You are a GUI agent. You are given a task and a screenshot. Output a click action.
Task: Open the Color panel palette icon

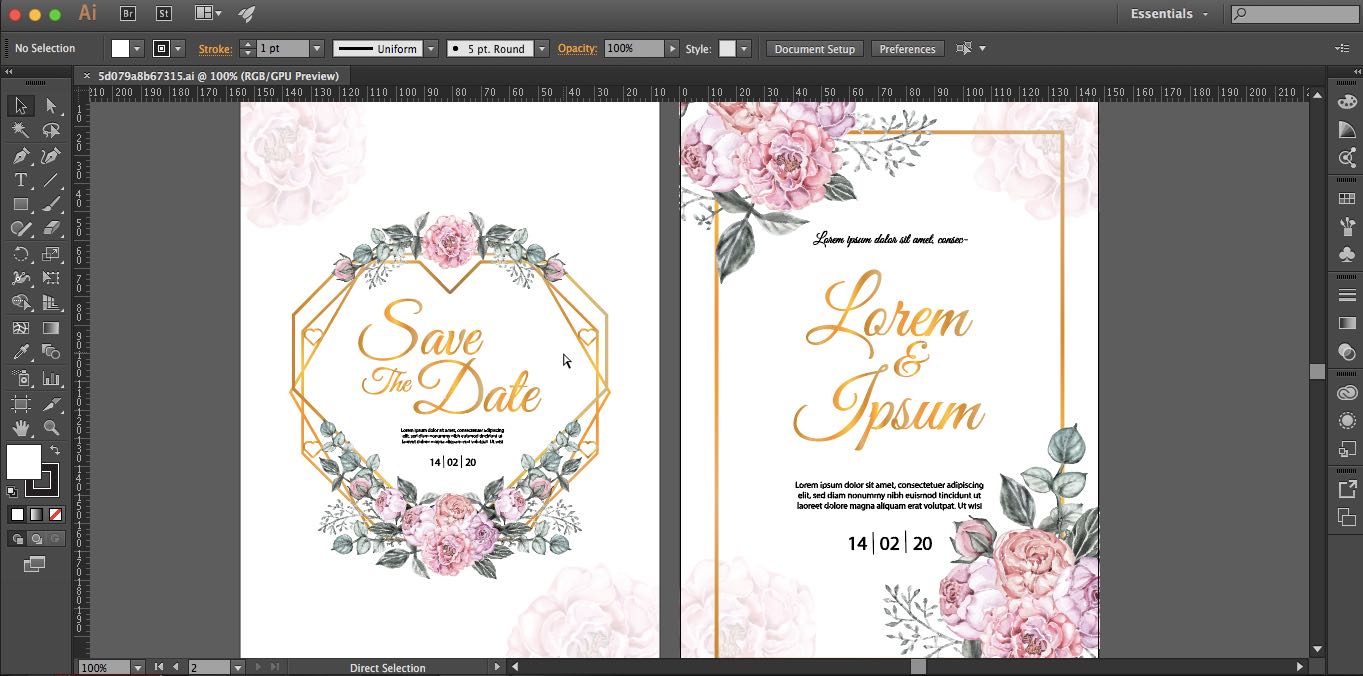click(1347, 102)
